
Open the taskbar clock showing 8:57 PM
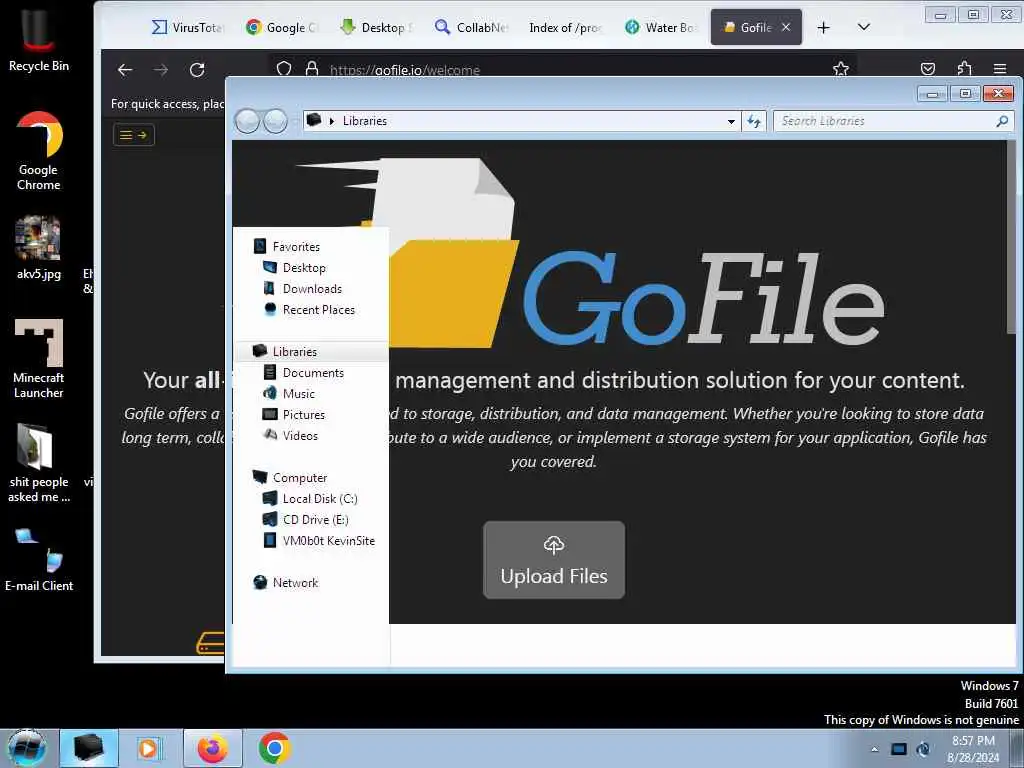click(973, 749)
